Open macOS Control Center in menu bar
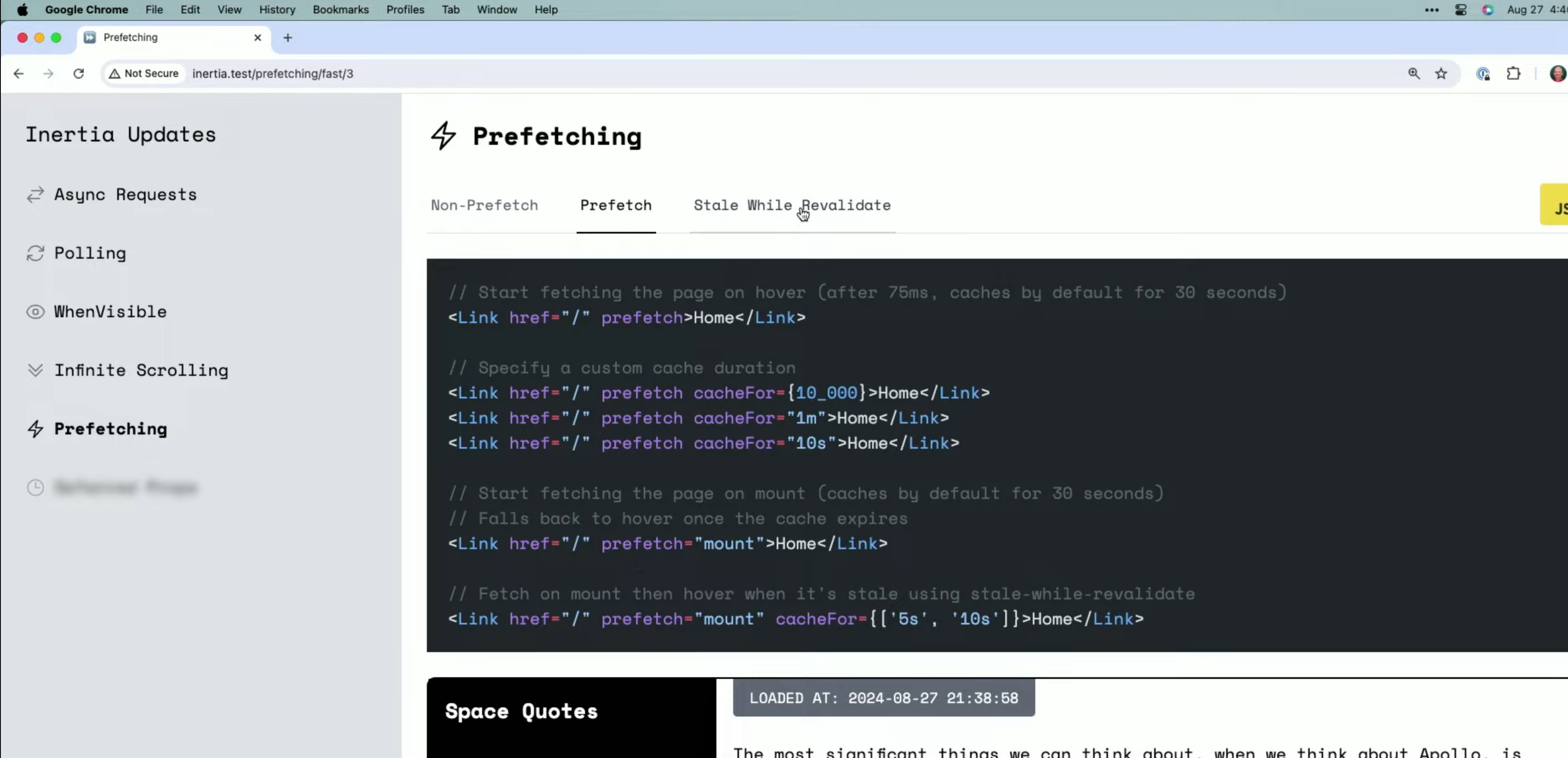 click(x=1460, y=10)
